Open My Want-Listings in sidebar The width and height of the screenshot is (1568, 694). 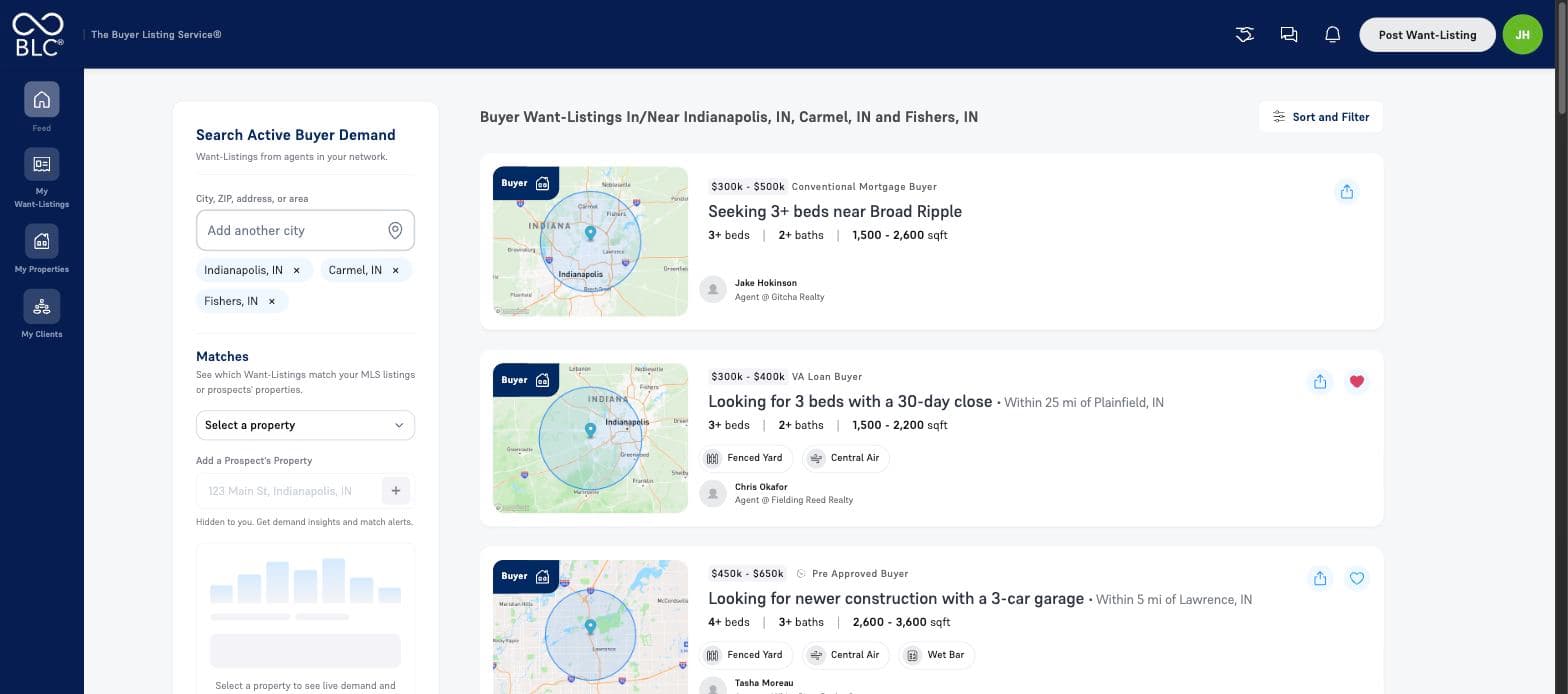click(42, 164)
